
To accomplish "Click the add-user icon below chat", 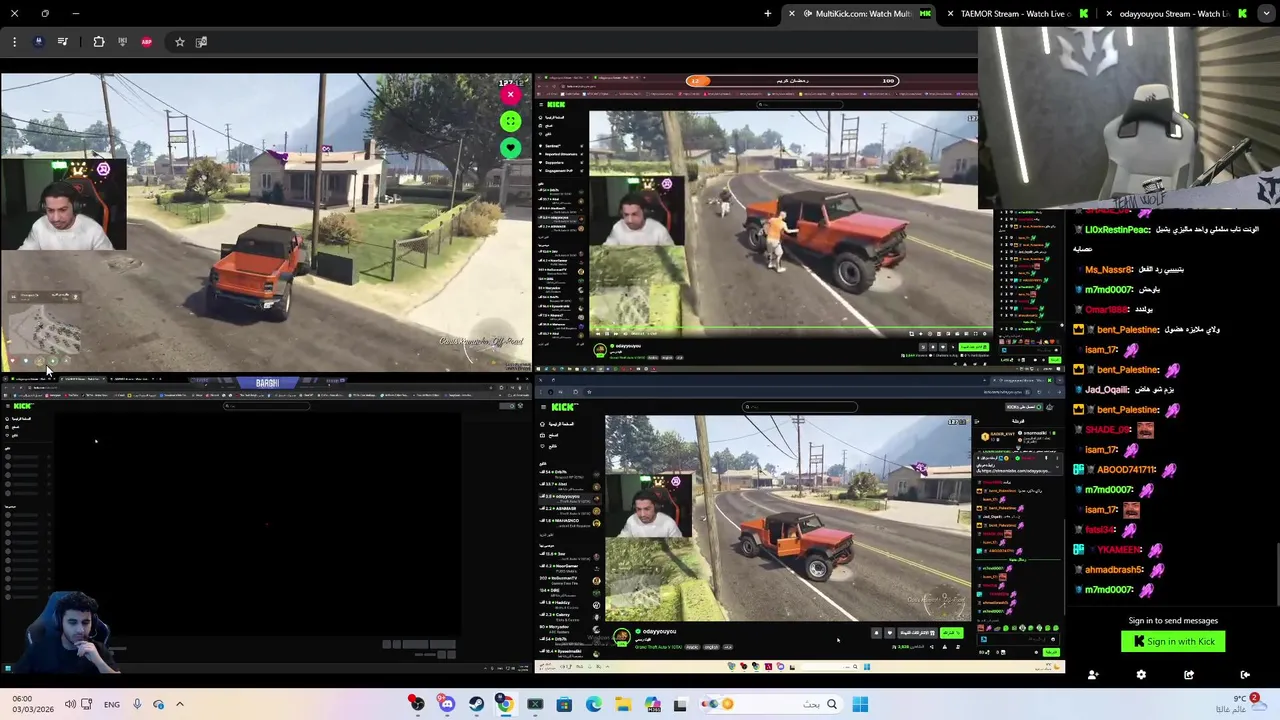I will [1092, 675].
